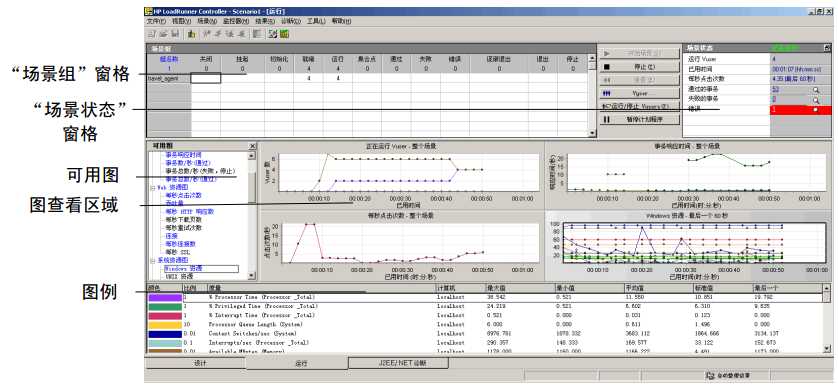Click magnifier icon next to passed transactions
Screen dimensions: 838x387
pyautogui.click(x=816, y=90)
